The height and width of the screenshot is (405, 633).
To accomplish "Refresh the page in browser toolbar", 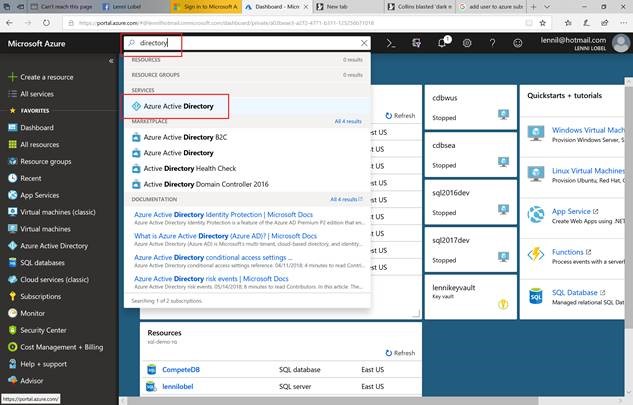I will (x=46, y=23).
